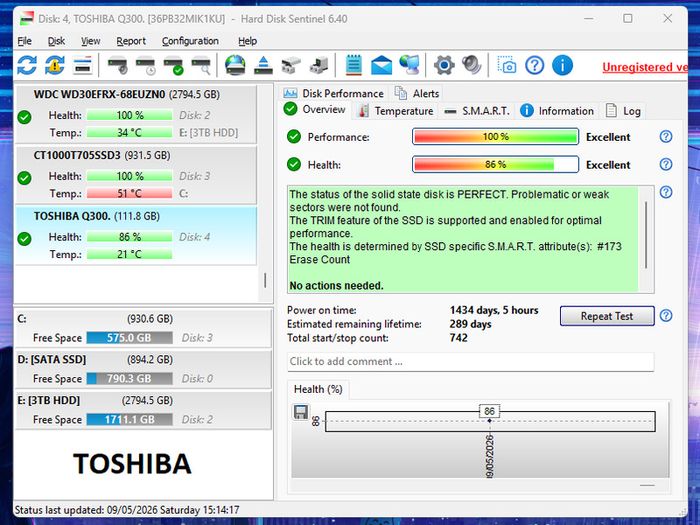Click the scrollbar in the status text box
Screen dimensions: 700x525
click(x=646, y=234)
